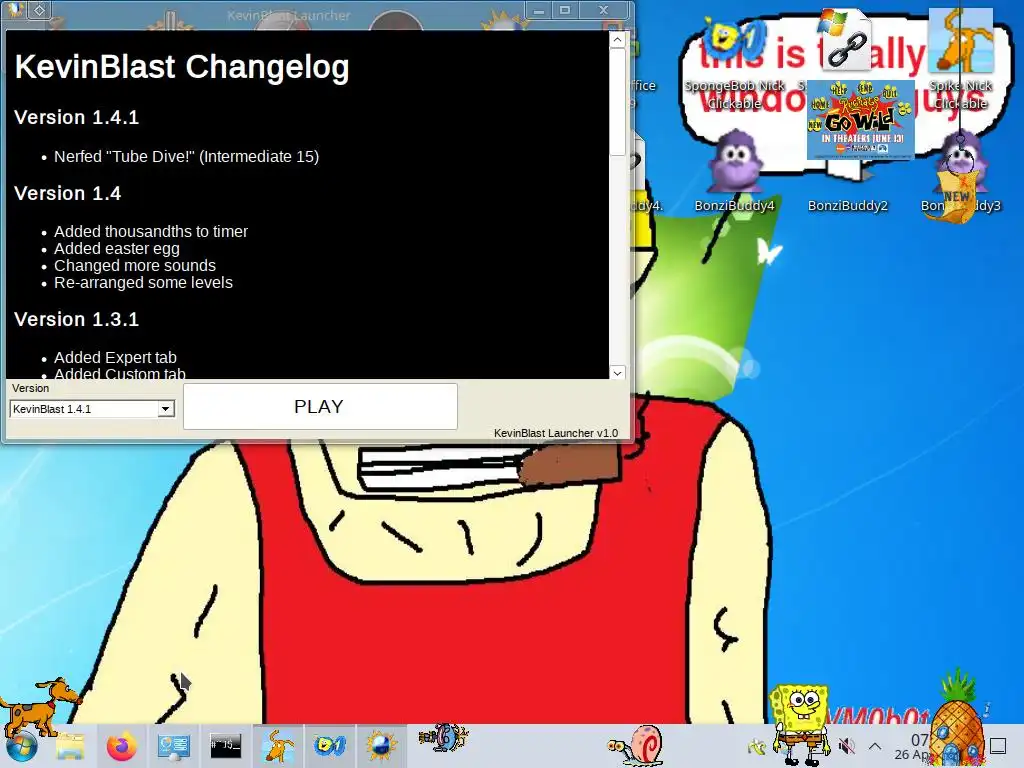Open the Version dropdown showing KevinBlast 1.4.1
The height and width of the screenshot is (768, 1024).
[x=92, y=409]
